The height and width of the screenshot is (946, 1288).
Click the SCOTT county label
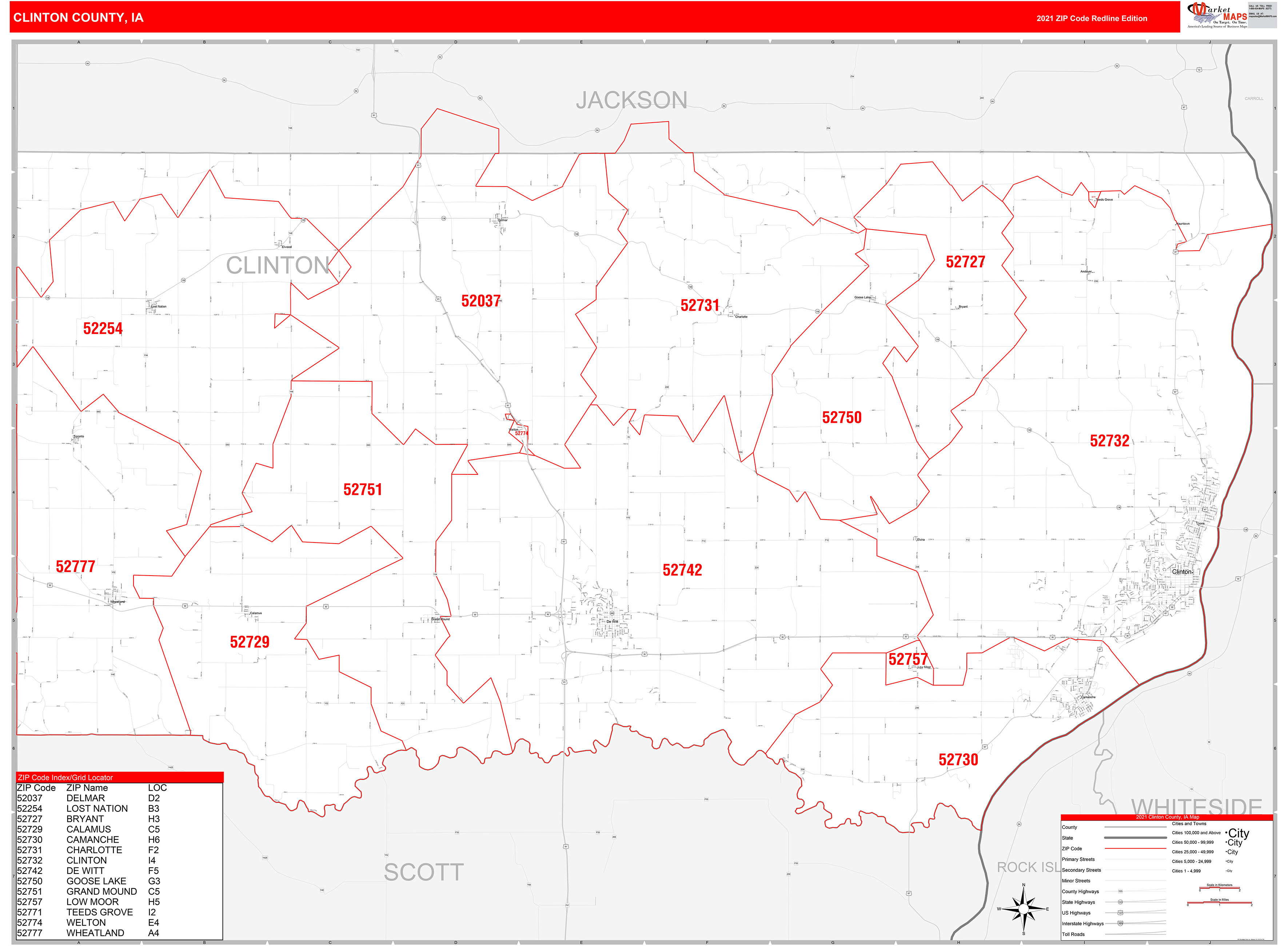pyautogui.click(x=424, y=873)
